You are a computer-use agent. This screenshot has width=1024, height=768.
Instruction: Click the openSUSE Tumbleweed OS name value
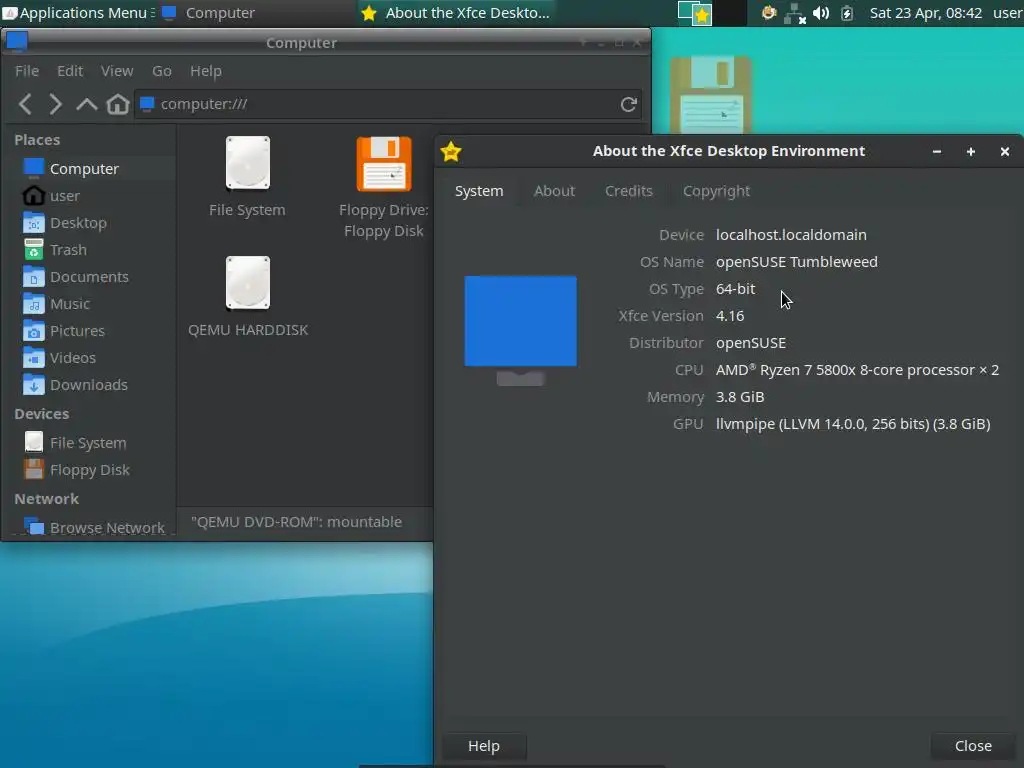coord(796,262)
